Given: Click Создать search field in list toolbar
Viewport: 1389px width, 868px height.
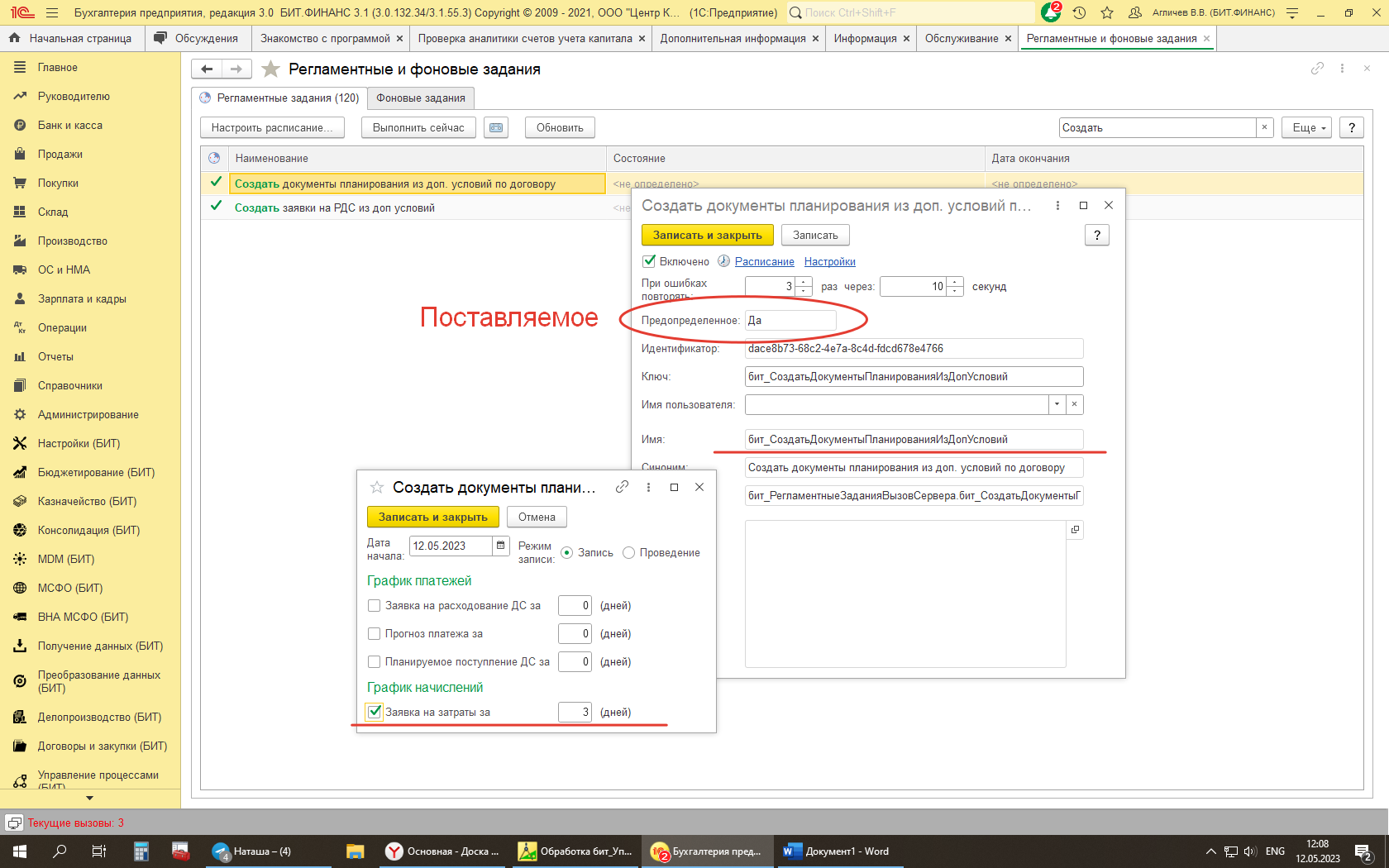Looking at the screenshot, I should (x=1157, y=127).
